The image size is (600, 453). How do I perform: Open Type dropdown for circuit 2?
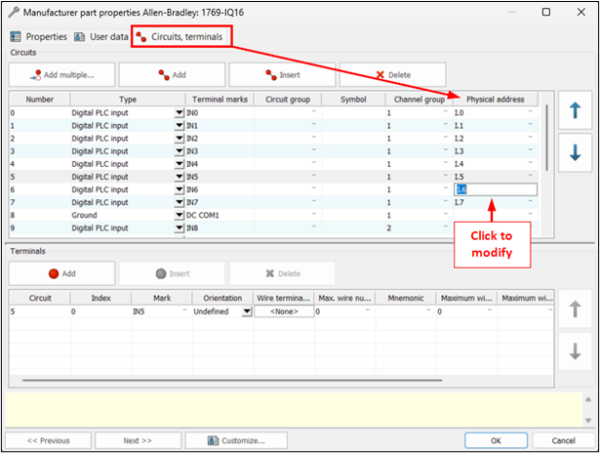tap(179, 139)
